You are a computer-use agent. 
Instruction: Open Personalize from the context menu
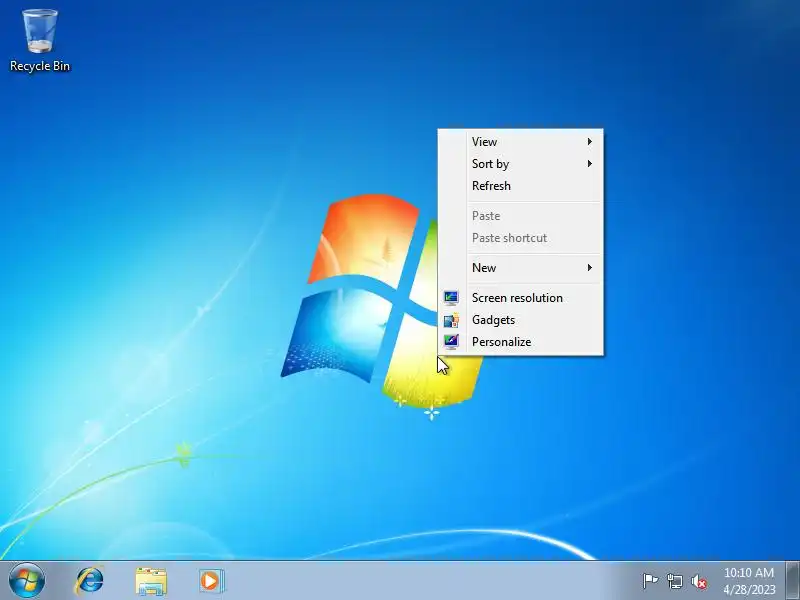pyautogui.click(x=520, y=341)
